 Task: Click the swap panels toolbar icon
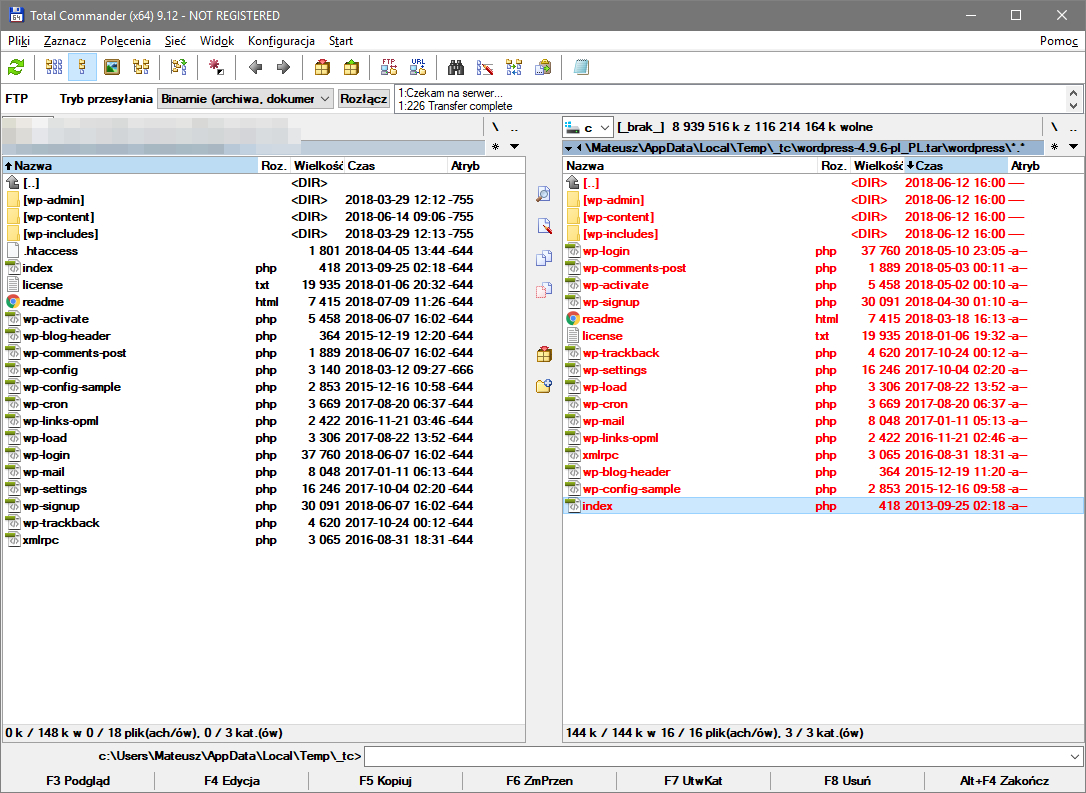(x=179, y=67)
